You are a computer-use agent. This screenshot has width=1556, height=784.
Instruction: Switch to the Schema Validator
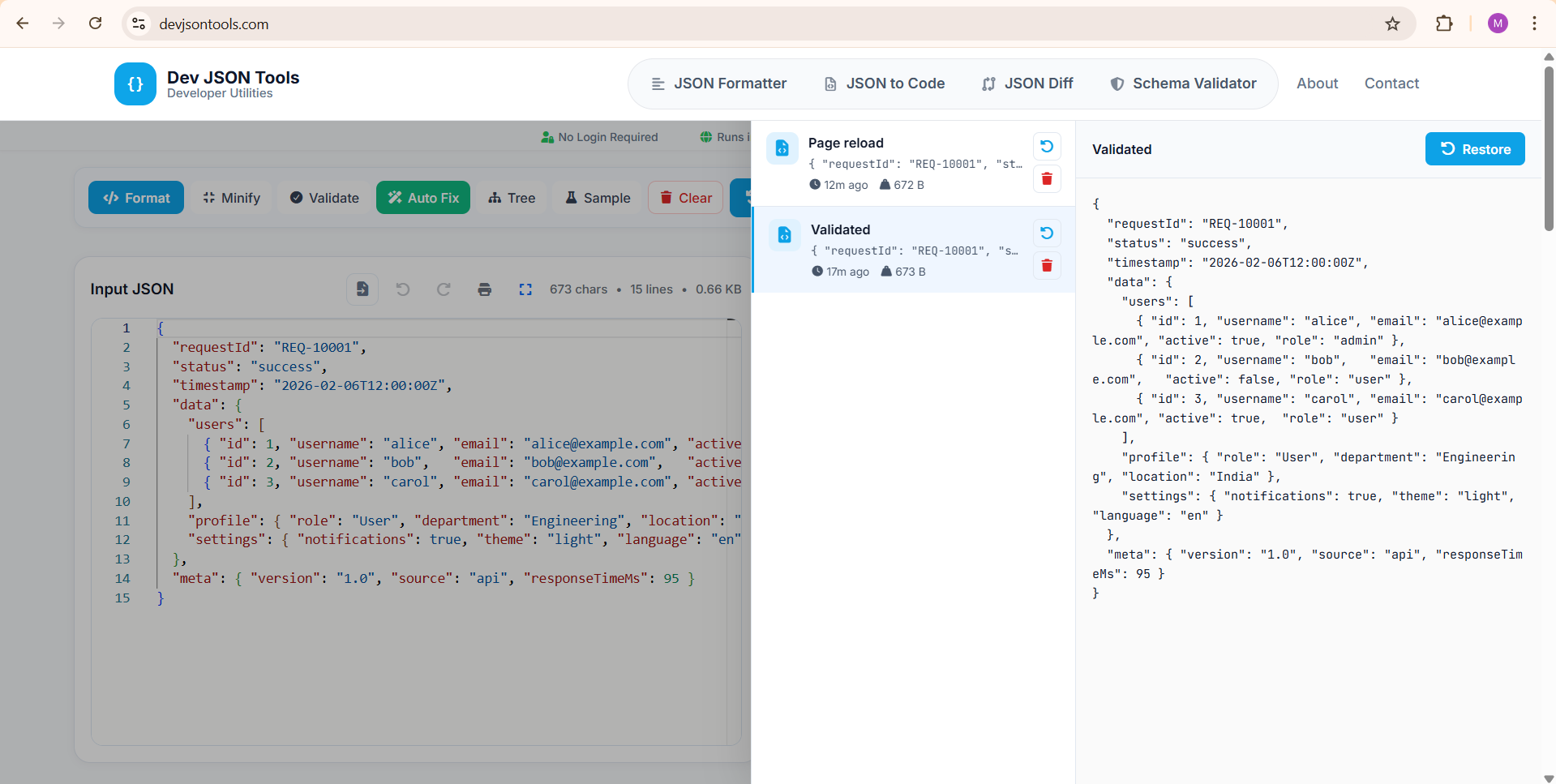click(x=1183, y=83)
